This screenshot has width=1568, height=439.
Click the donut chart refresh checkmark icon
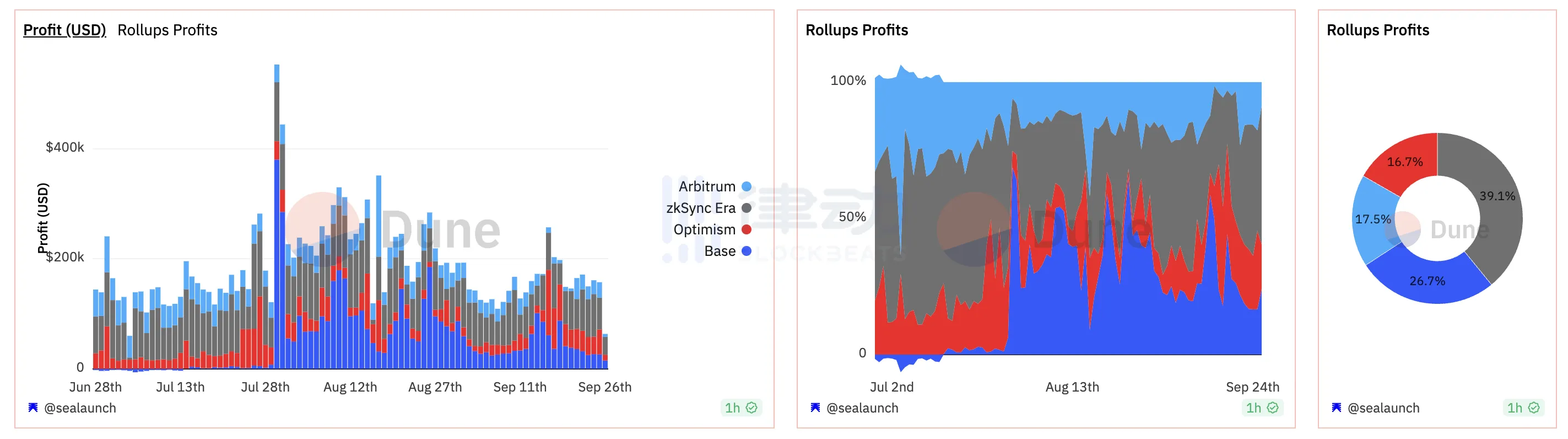[x=1534, y=408]
